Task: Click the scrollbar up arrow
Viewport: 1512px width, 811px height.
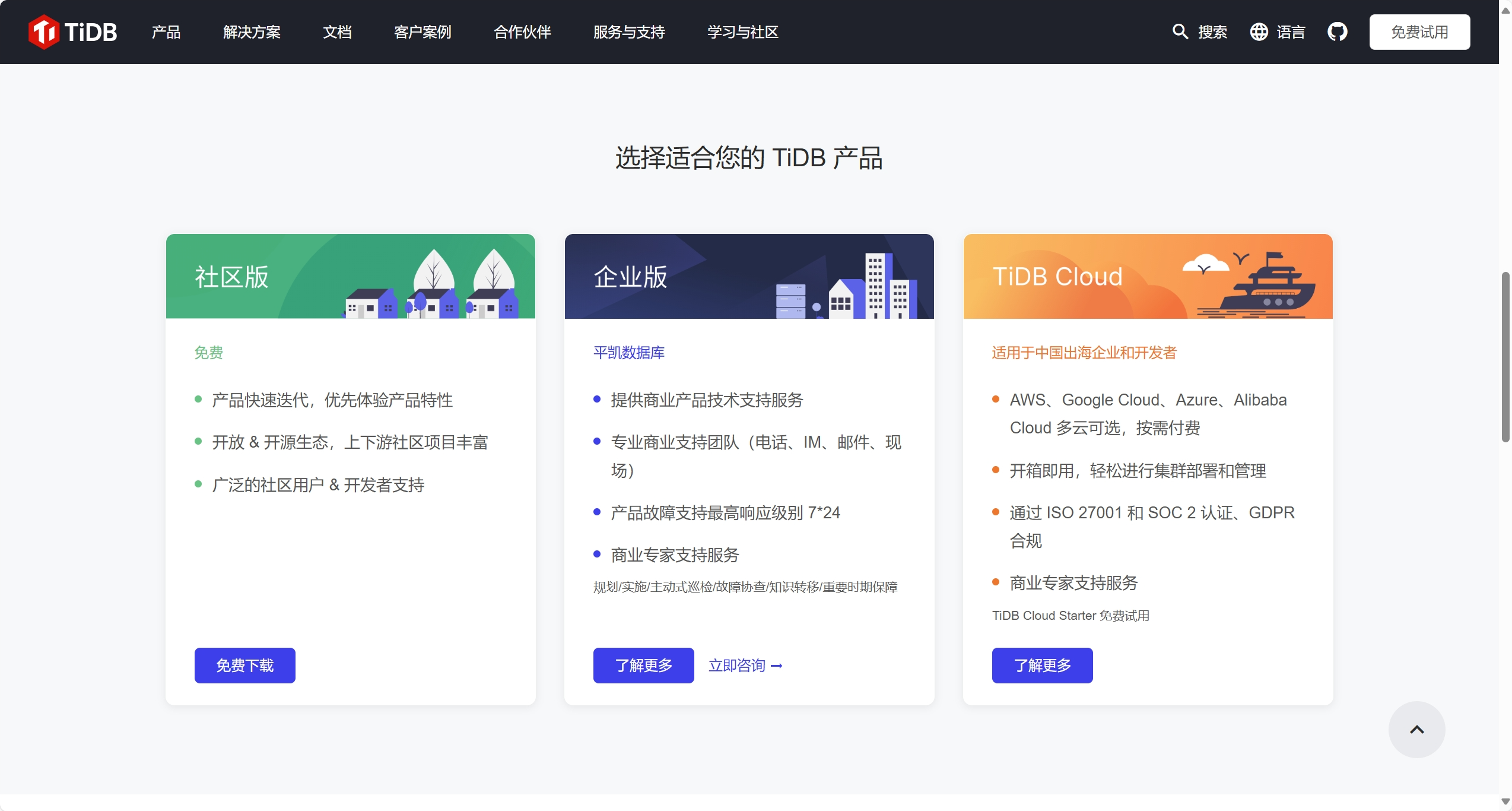Action: [1505, 9]
